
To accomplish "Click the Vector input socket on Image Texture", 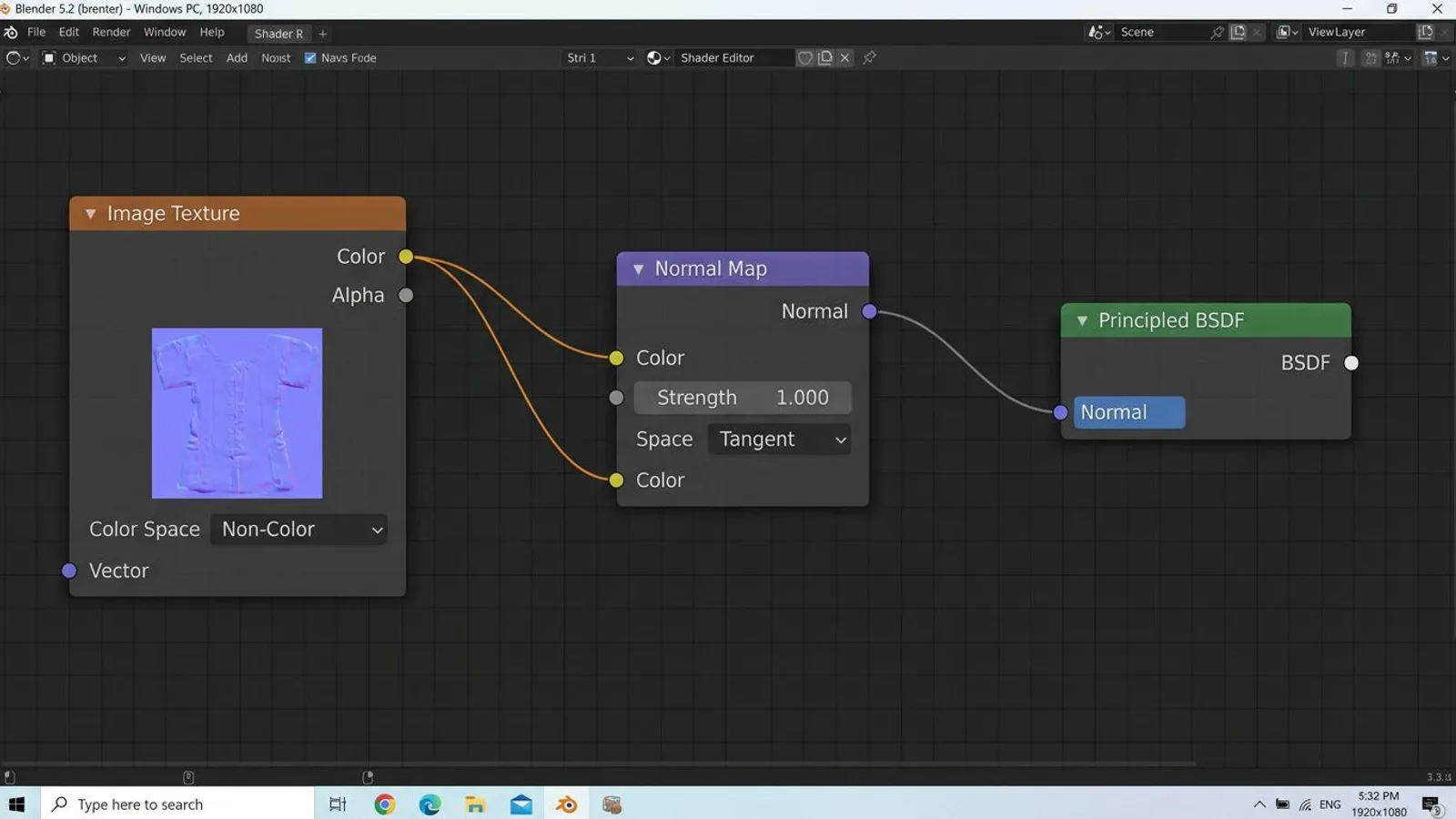I will [69, 571].
